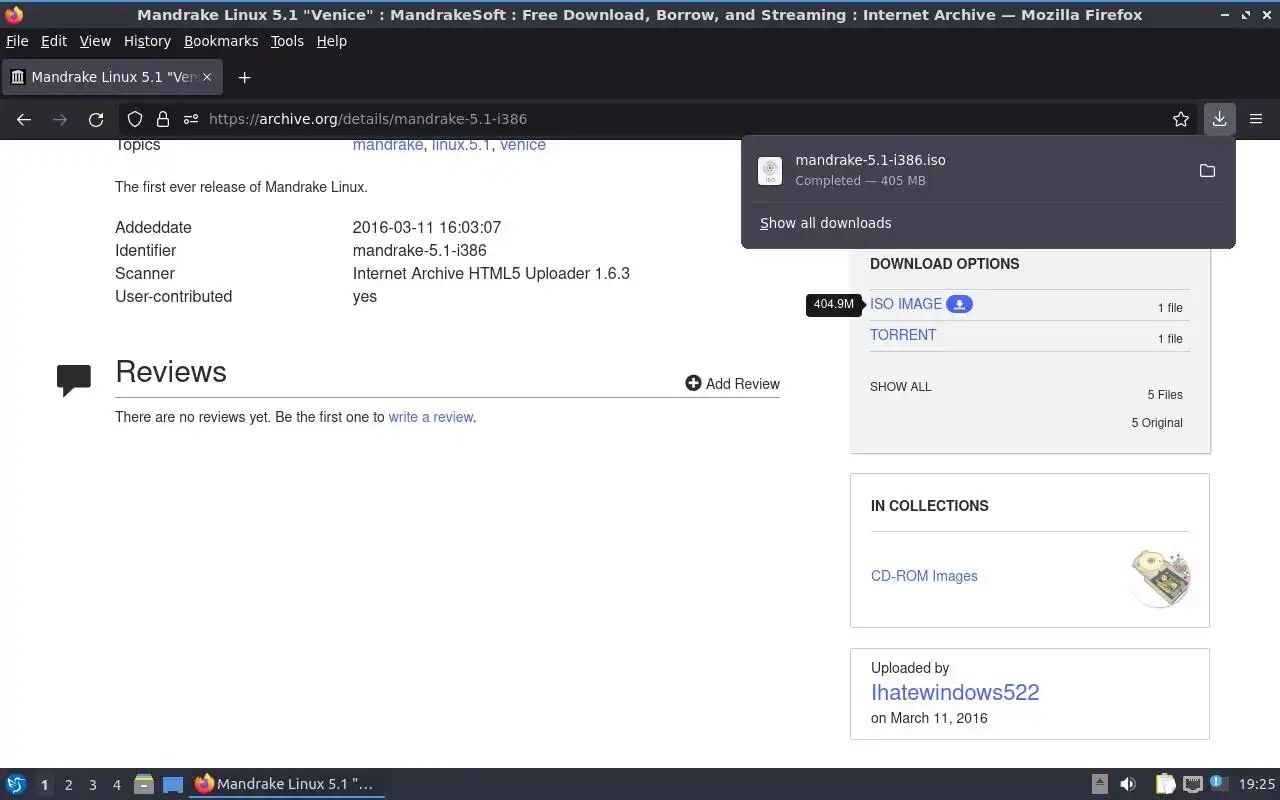Screen dimensions: 1280x800
Task: Show the downloaded ISO in its folder
Action: 1207,171
